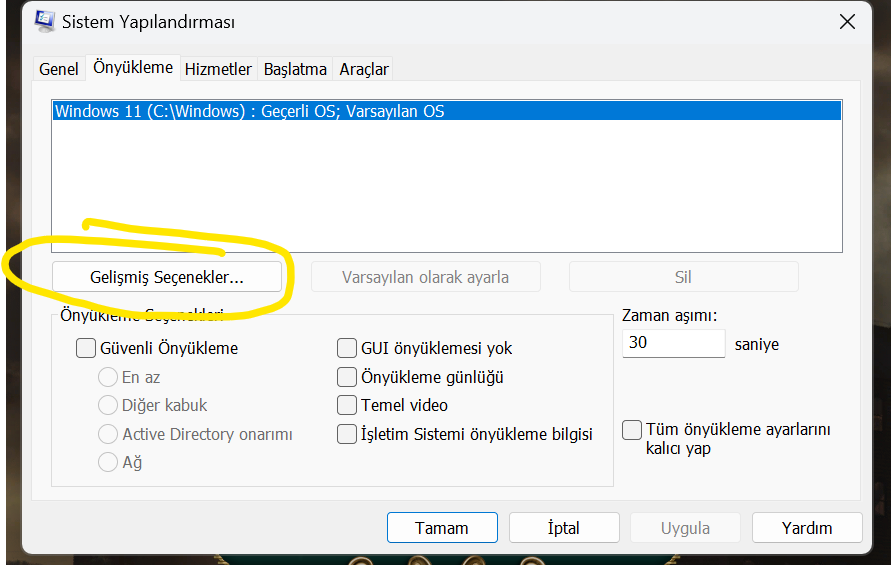Click the Uygula button
The image size is (891, 565).
pos(685,527)
